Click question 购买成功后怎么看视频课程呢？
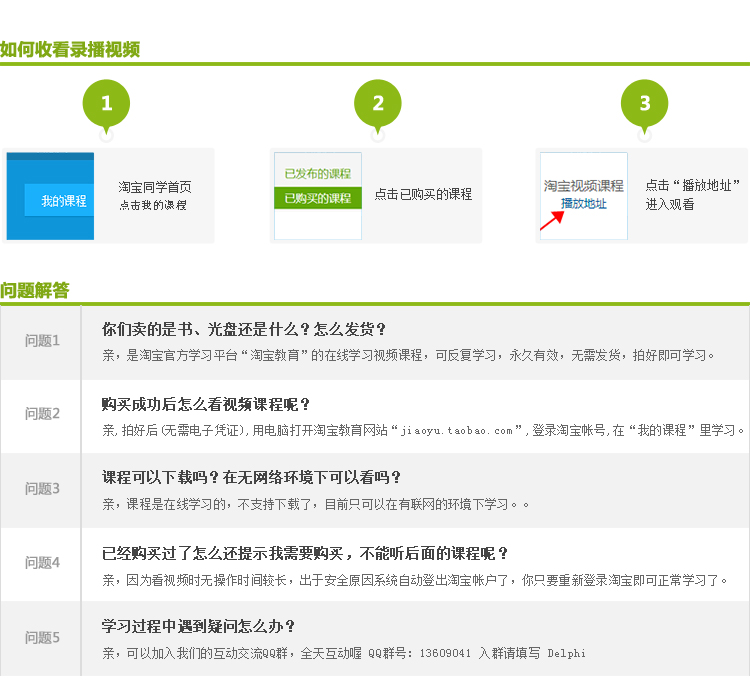Image resolution: width=750 pixels, height=690 pixels. click(206, 404)
